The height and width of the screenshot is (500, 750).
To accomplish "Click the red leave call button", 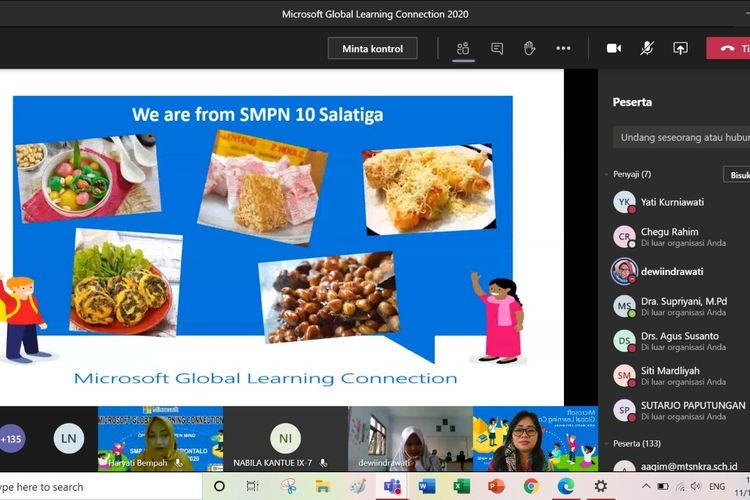I will 729,48.
